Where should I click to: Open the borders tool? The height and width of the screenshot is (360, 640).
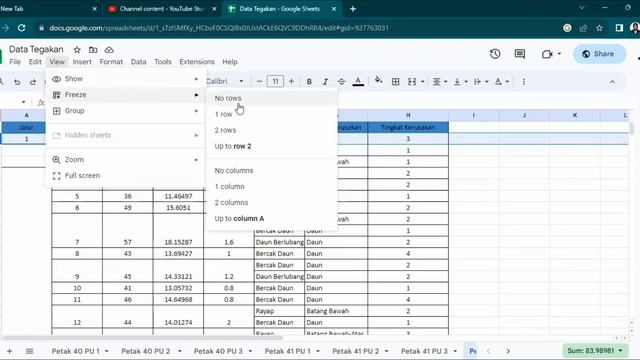coord(396,82)
